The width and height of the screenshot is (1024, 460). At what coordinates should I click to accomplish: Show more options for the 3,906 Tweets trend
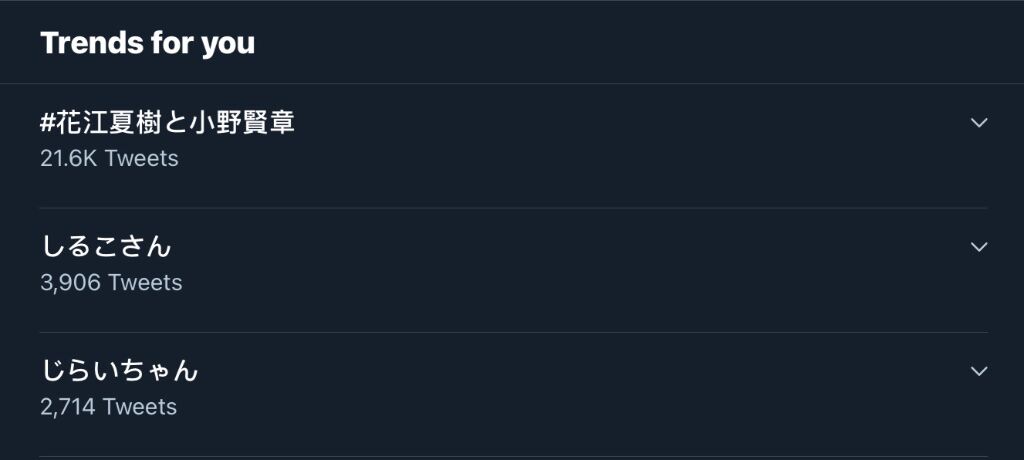(978, 246)
